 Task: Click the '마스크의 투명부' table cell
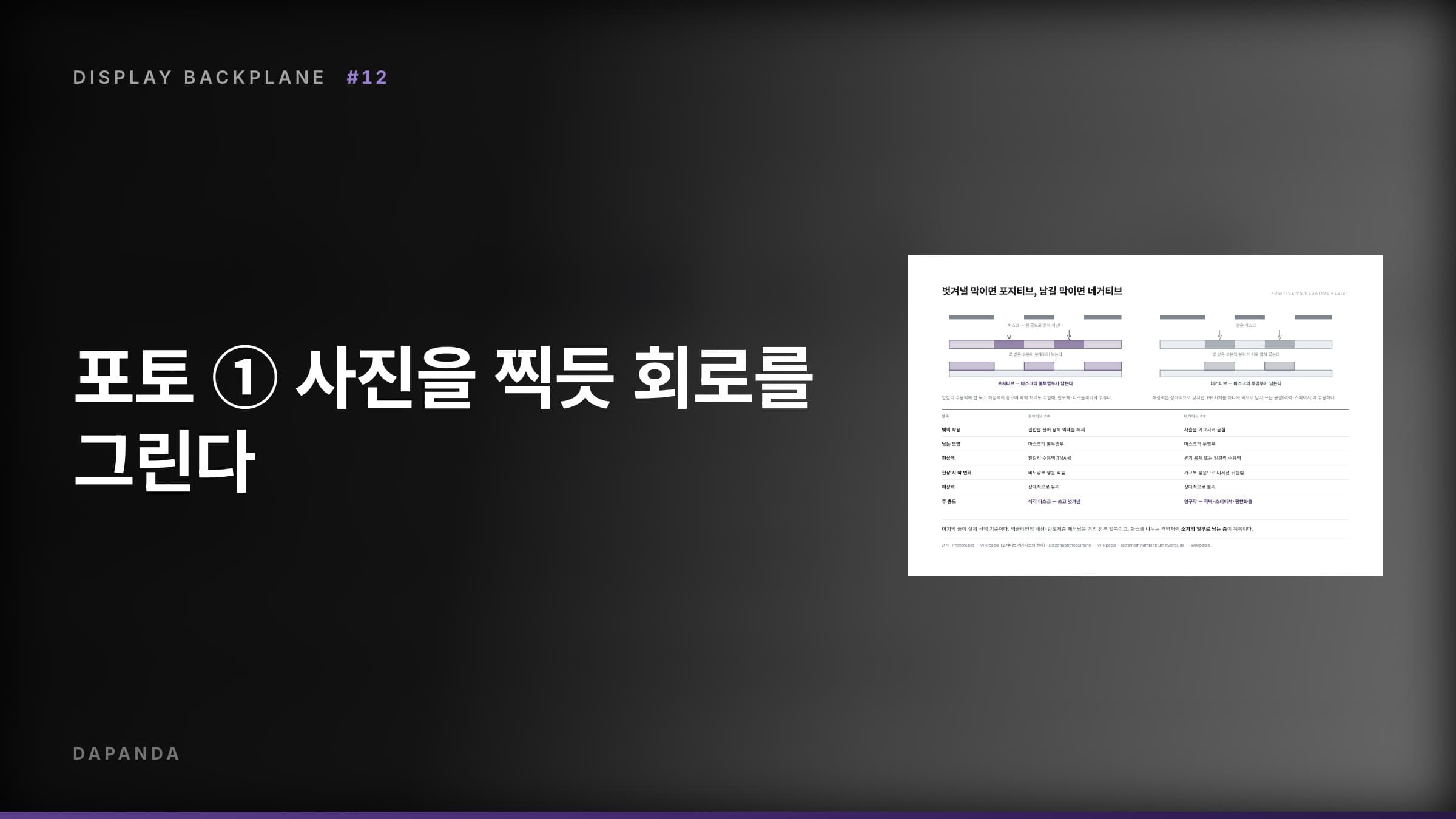point(1199,444)
